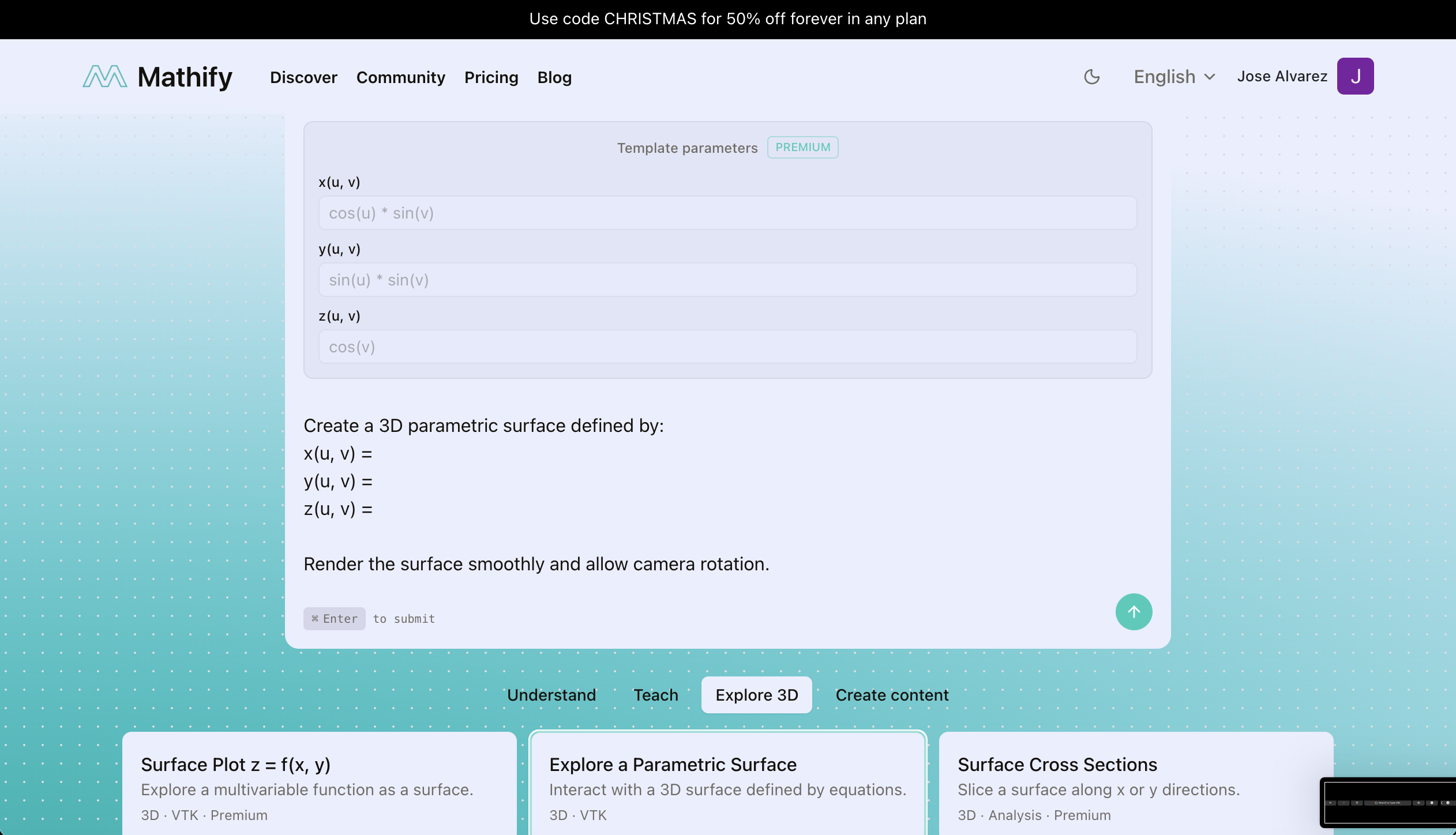Screen dimensions: 1456x835
Task: Open the Discover menu item
Action: click(x=303, y=77)
